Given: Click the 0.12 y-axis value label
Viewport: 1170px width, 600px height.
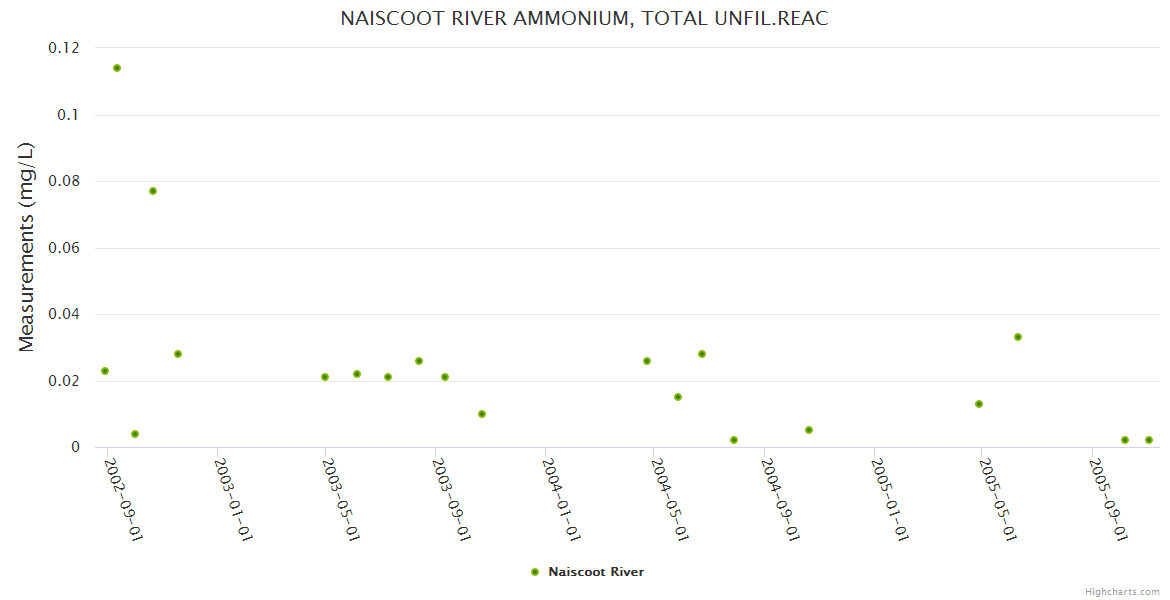Looking at the screenshot, I should point(64,48).
